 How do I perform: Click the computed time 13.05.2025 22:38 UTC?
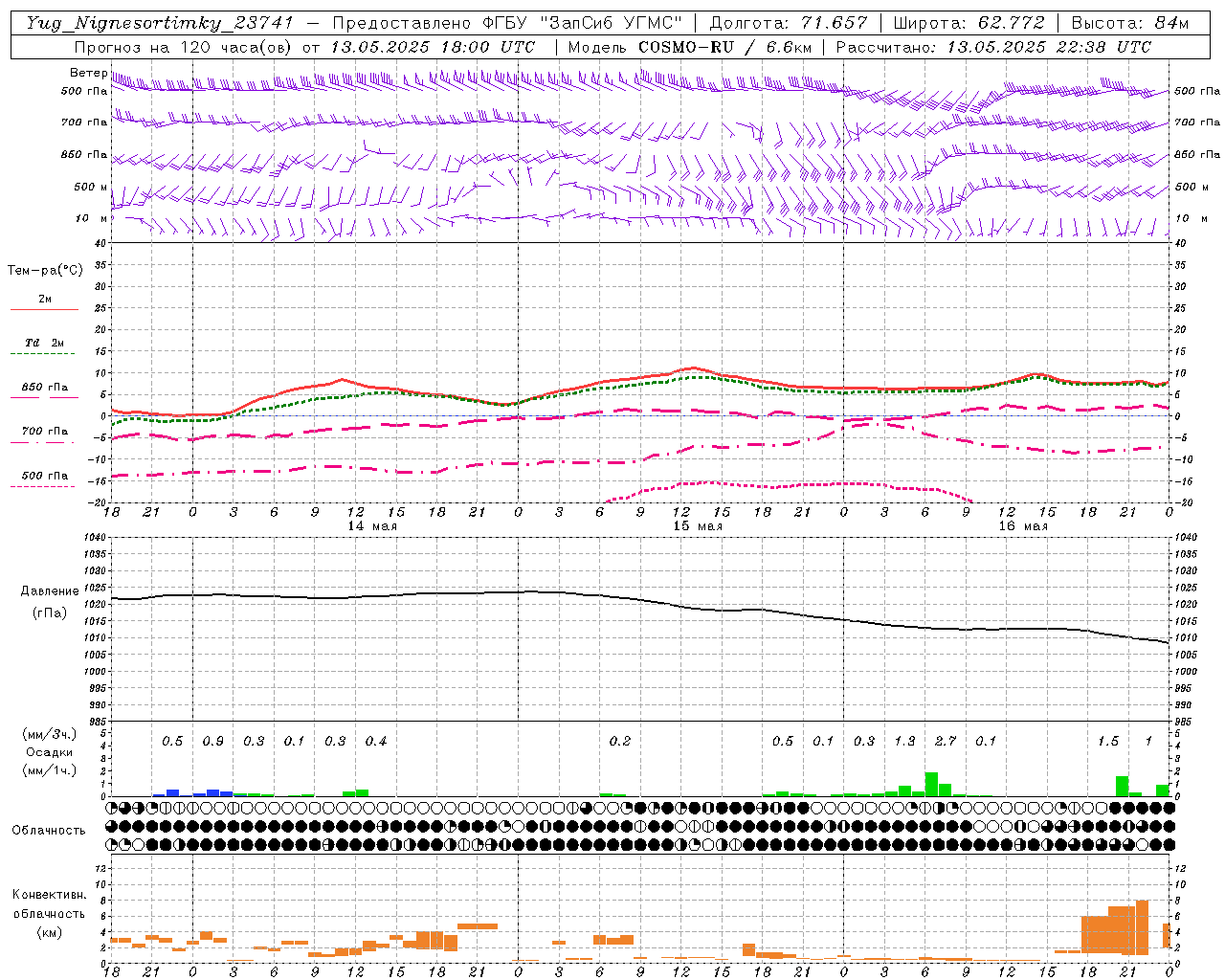click(x=1049, y=47)
